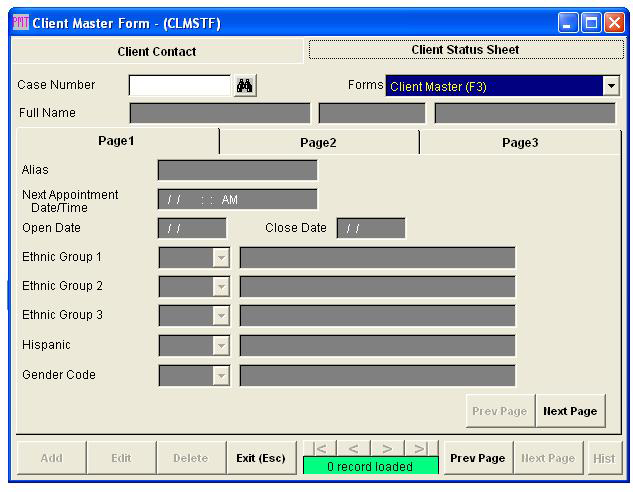Click the 'Gender Code' label
633x492 pixels.
[59, 375]
